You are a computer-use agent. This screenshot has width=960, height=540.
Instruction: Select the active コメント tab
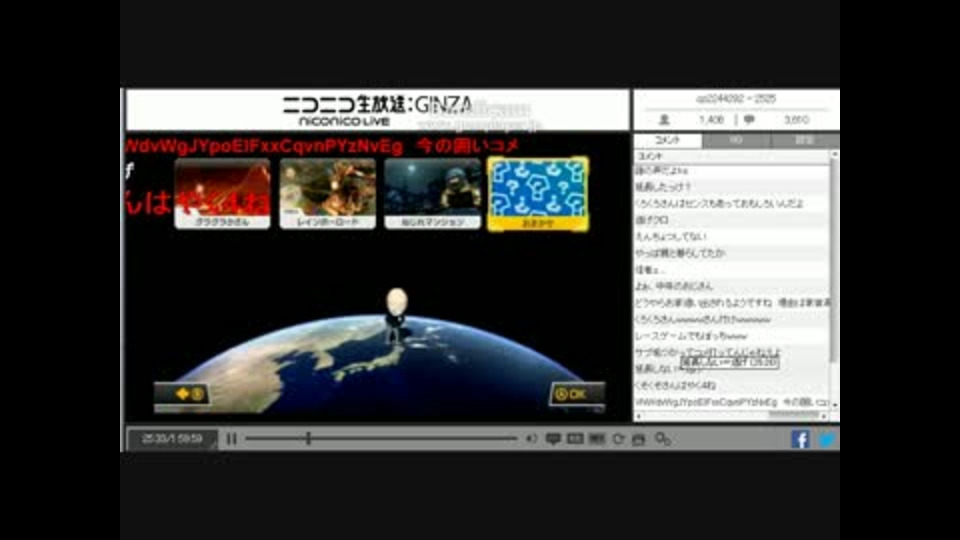[x=667, y=140]
